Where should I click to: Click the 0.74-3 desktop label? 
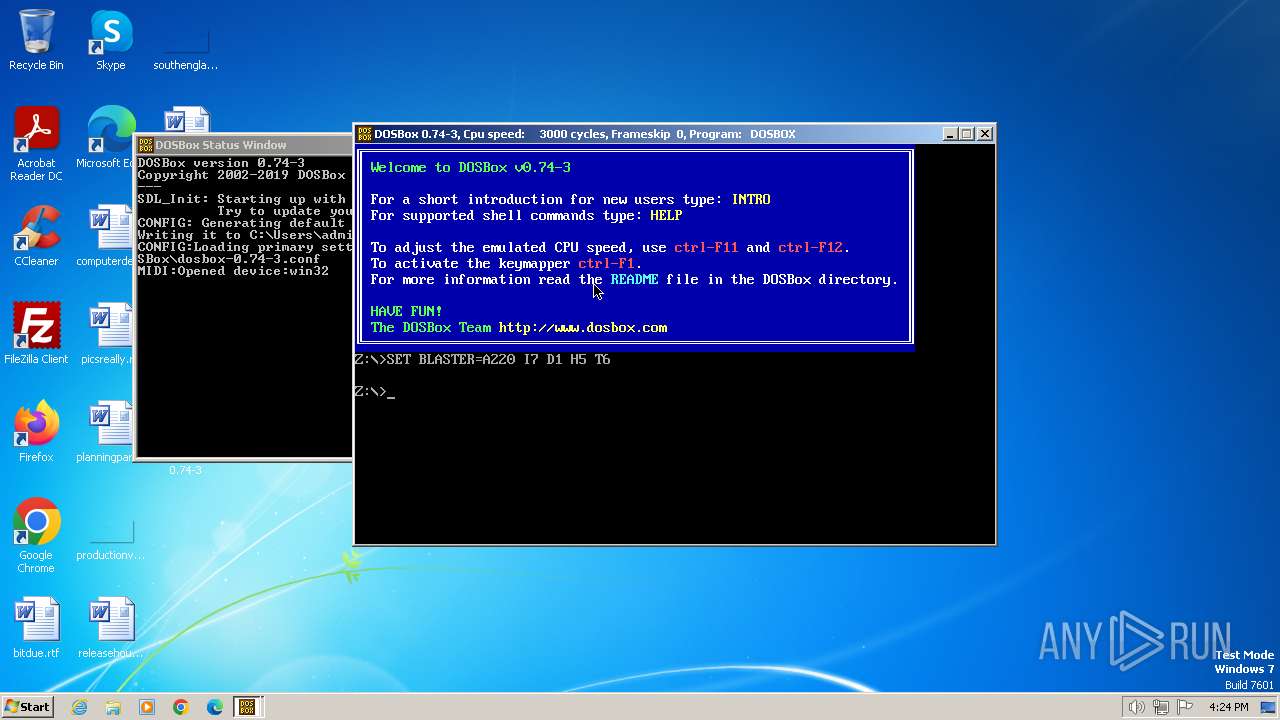tap(185, 470)
